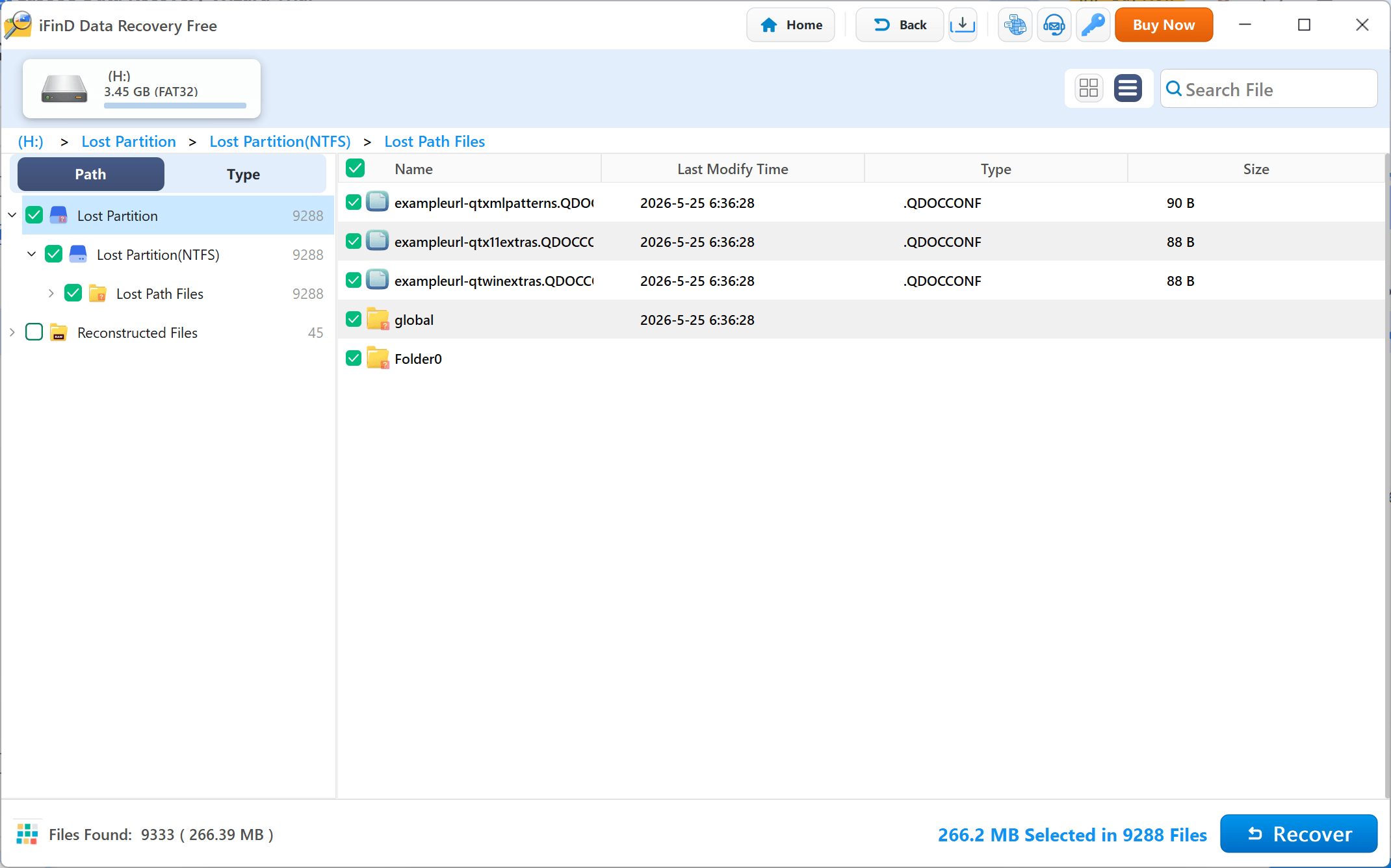
Task: Uncheck the select-all checkbox in Name header
Action: coord(356,168)
